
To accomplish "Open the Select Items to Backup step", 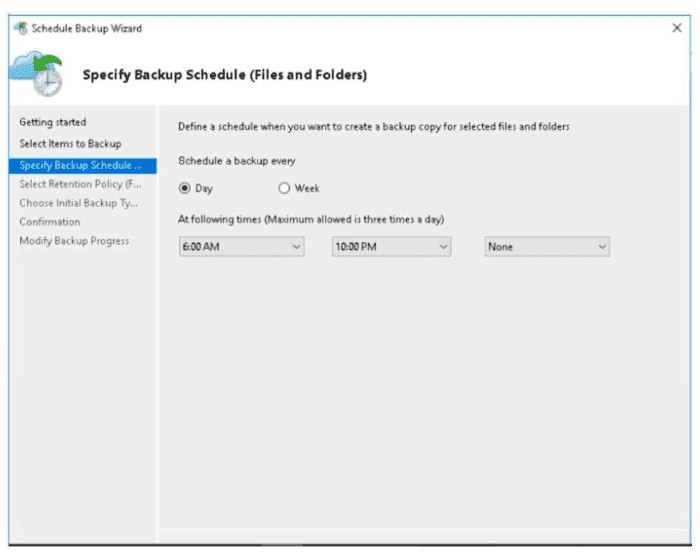I will 70,144.
